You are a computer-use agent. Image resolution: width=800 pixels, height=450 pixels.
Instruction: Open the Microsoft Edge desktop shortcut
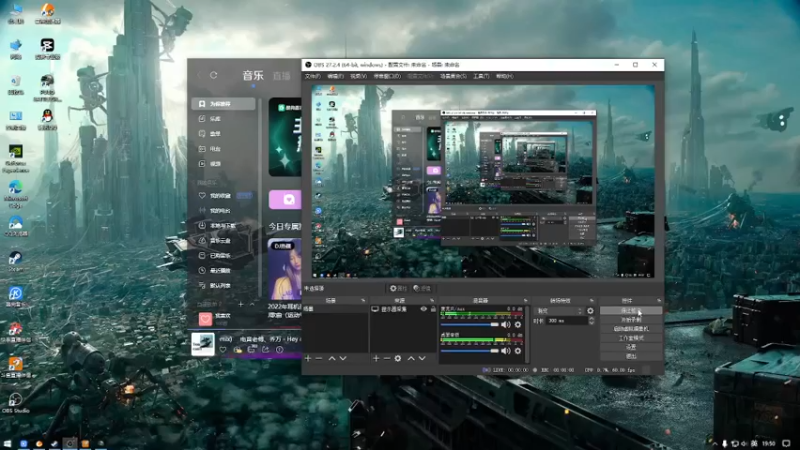15,193
